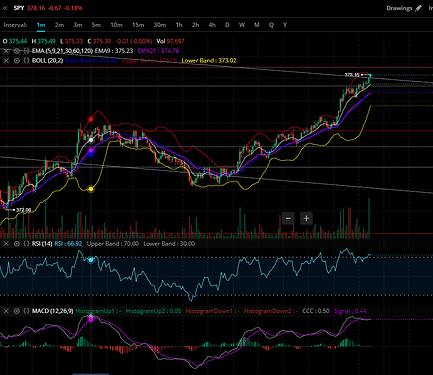Toggle visibility of RSI indicator
This screenshot has height=375, width=433.
tap(16, 244)
